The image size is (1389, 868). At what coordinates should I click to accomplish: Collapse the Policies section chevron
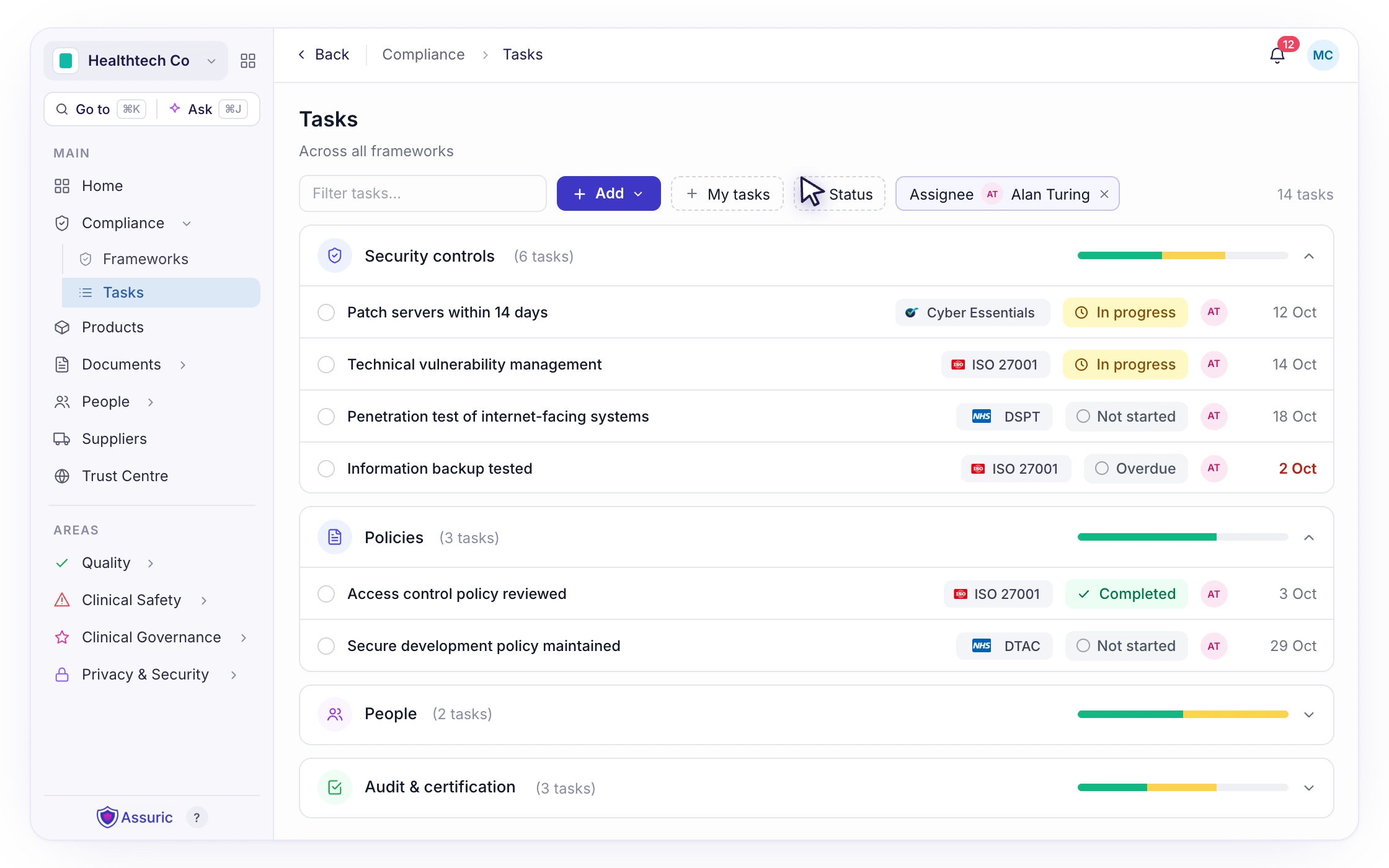tap(1309, 538)
